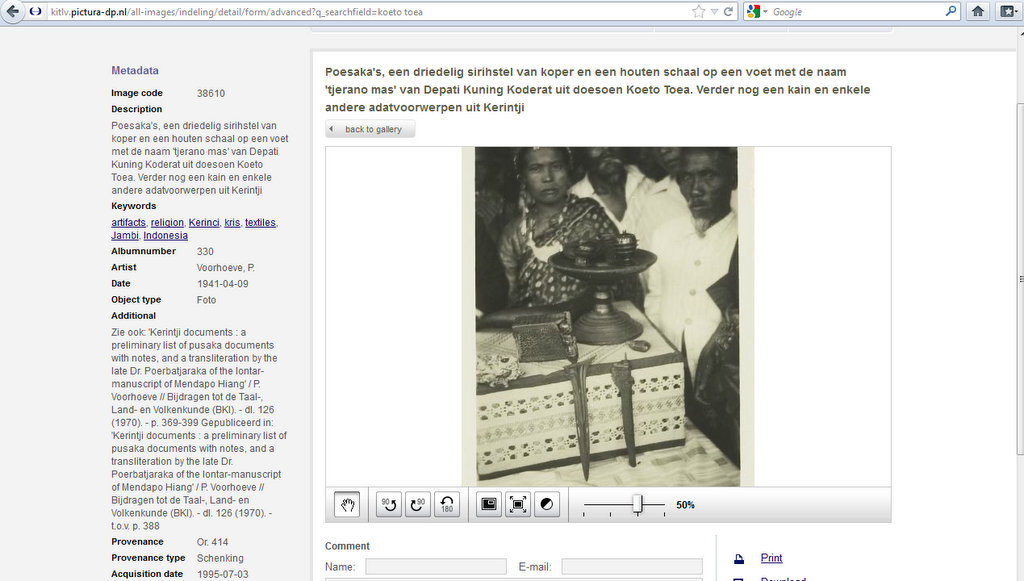Click the browser back arrow
The width and height of the screenshot is (1024, 581).
pyautogui.click(x=12, y=11)
